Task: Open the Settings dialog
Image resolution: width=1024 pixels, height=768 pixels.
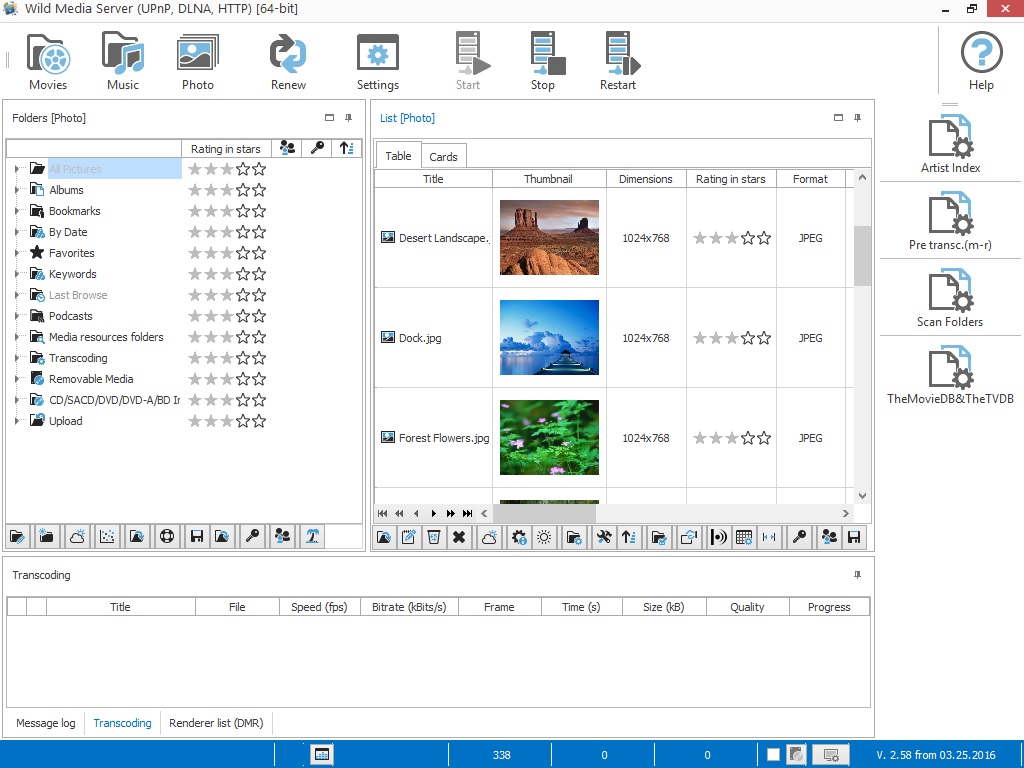Action: click(x=378, y=61)
